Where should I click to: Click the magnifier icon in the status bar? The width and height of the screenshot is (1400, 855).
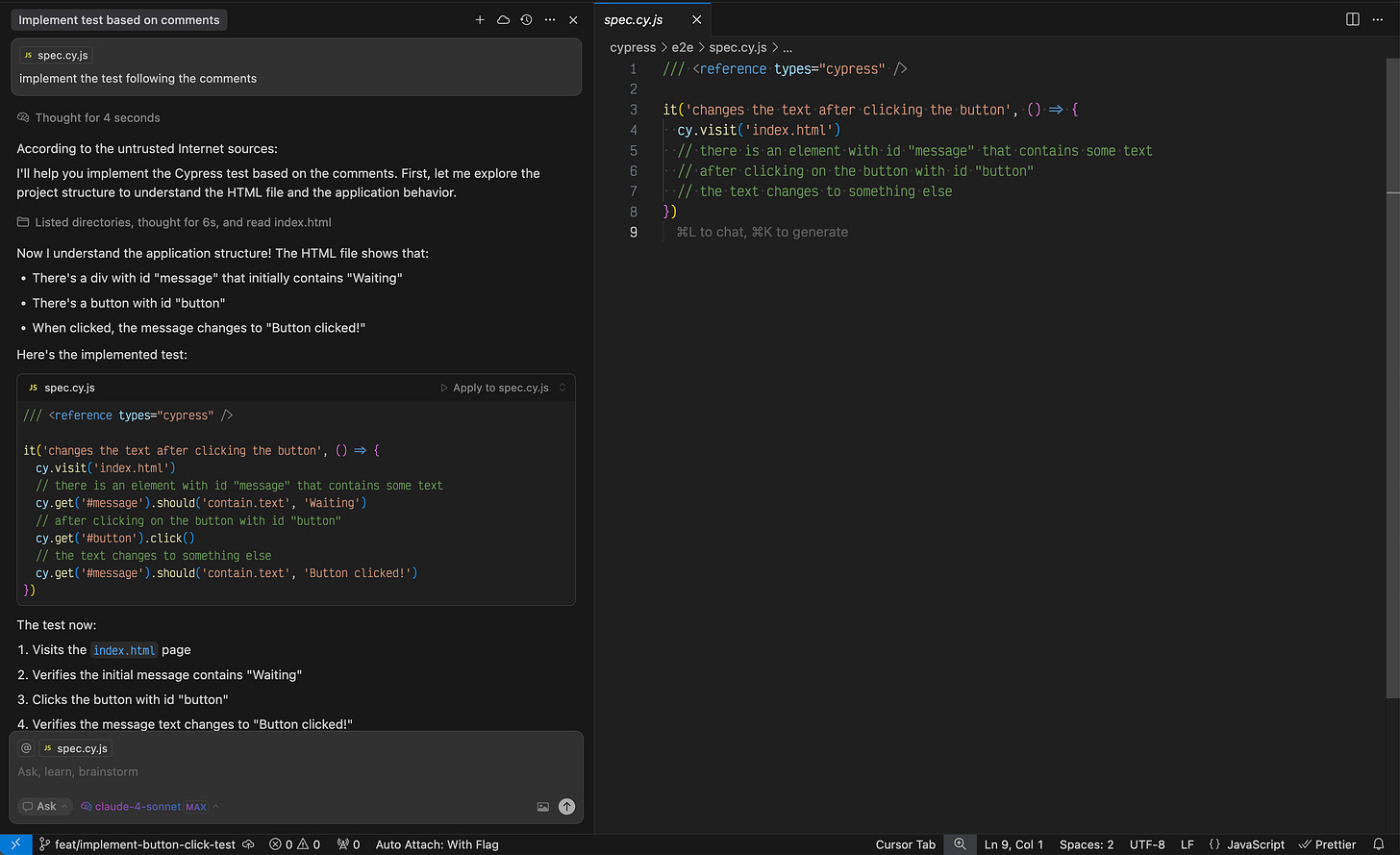[960, 844]
